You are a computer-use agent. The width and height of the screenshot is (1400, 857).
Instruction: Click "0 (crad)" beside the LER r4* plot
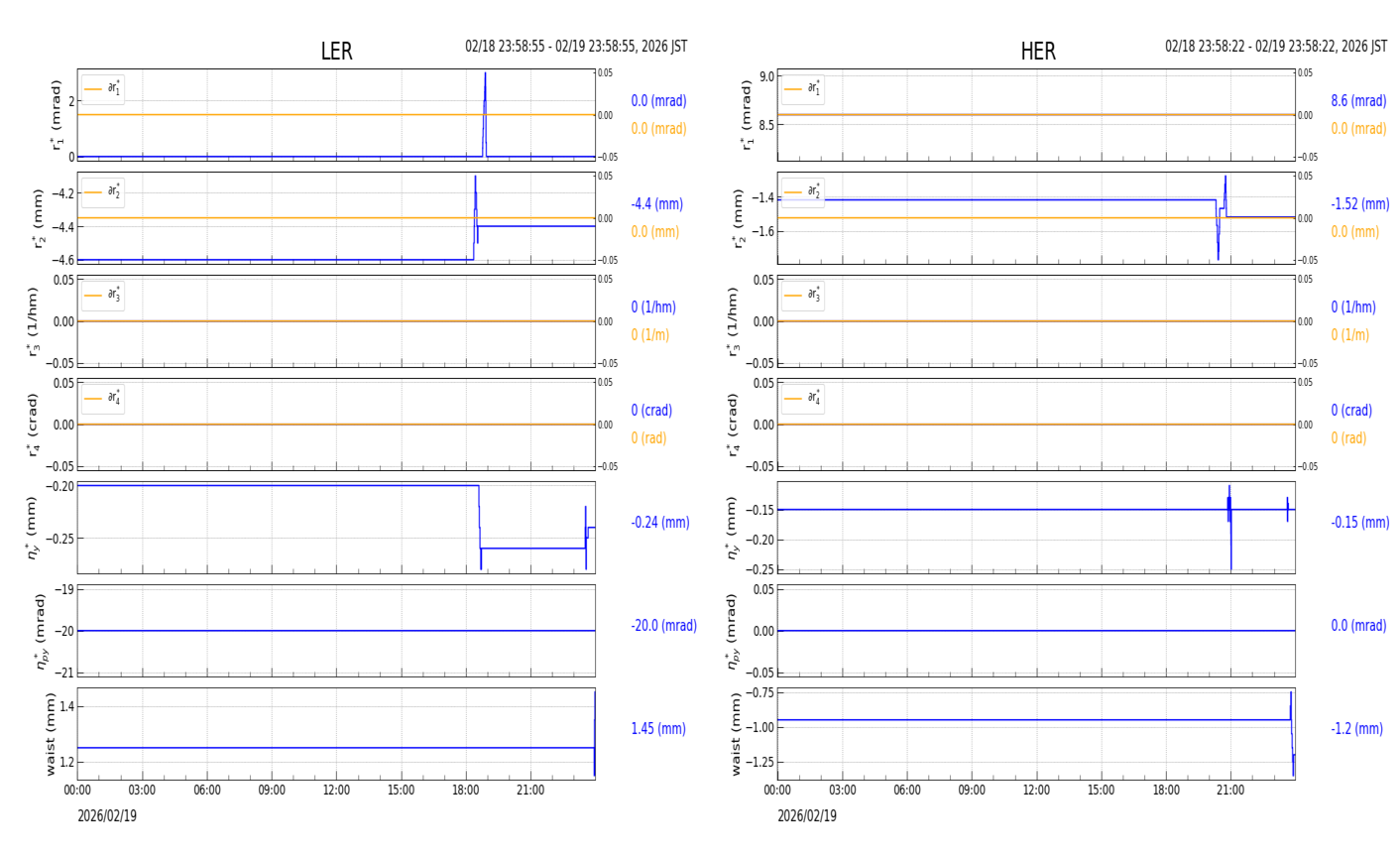point(651,411)
